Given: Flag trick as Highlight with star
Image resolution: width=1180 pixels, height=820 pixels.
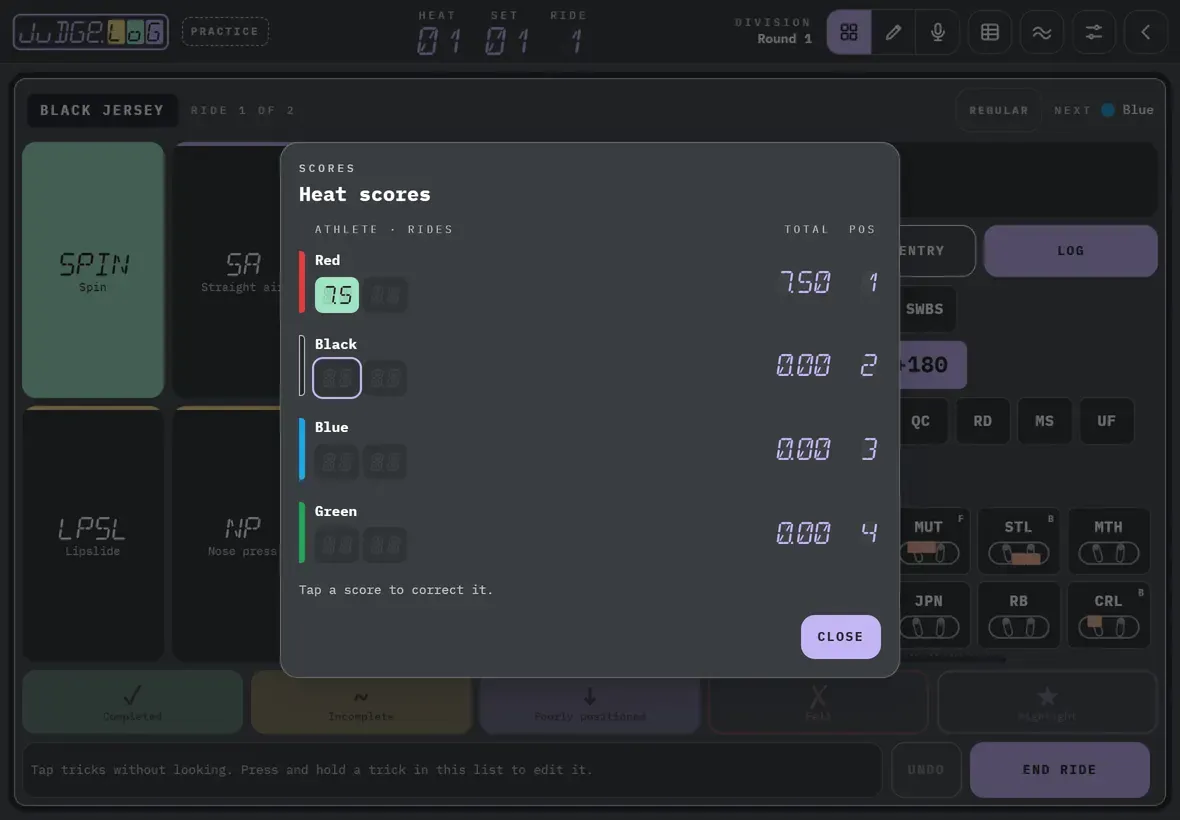Looking at the screenshot, I should (1047, 702).
